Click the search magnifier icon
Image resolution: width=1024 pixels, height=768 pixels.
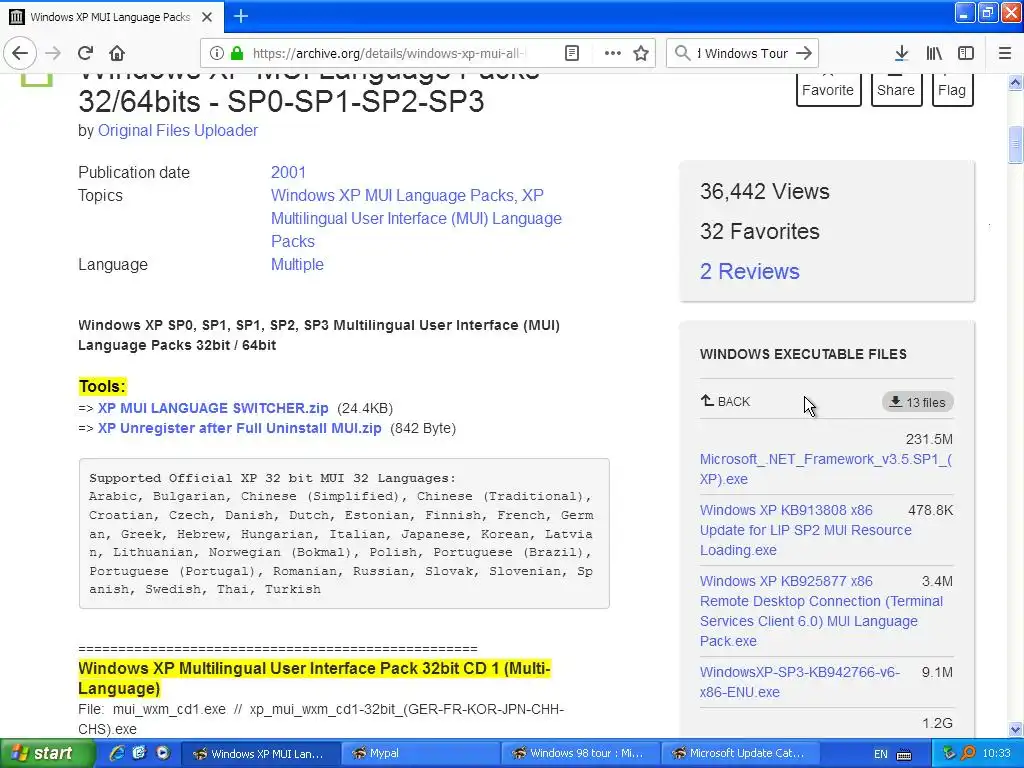click(x=682, y=53)
